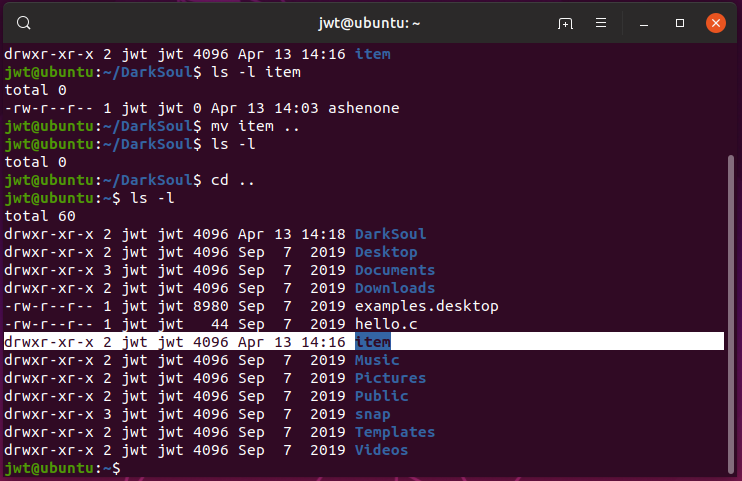This screenshot has width=742, height=481.
Task: Minimize the terminal window
Action: point(644,23)
